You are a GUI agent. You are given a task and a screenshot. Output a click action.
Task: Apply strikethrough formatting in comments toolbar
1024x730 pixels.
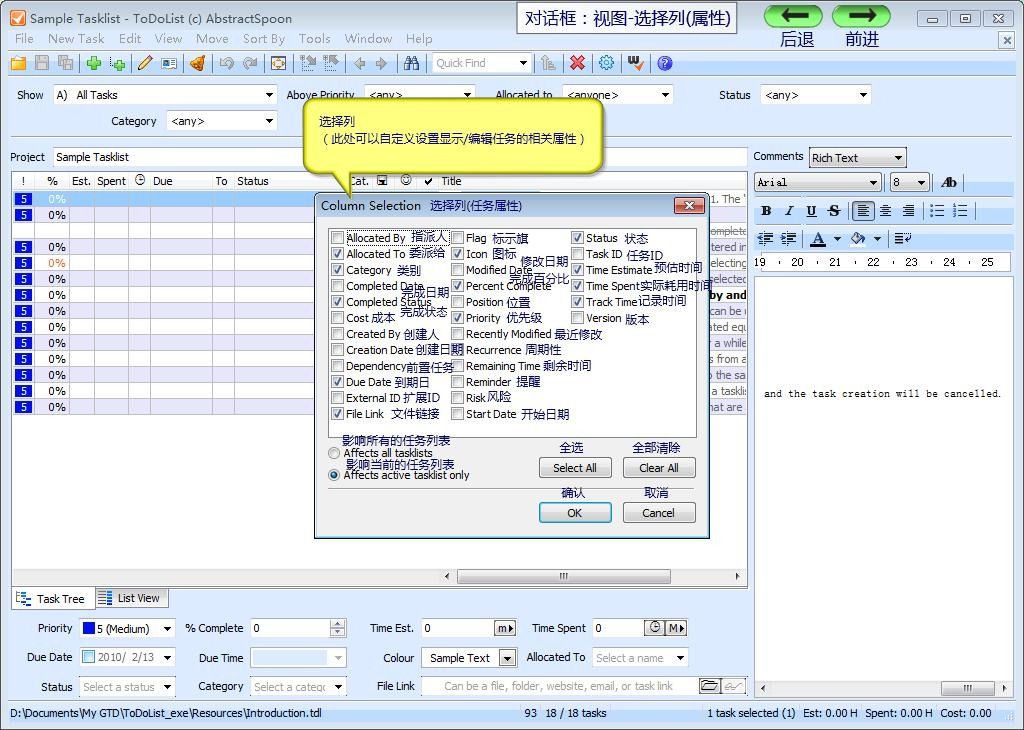[834, 211]
